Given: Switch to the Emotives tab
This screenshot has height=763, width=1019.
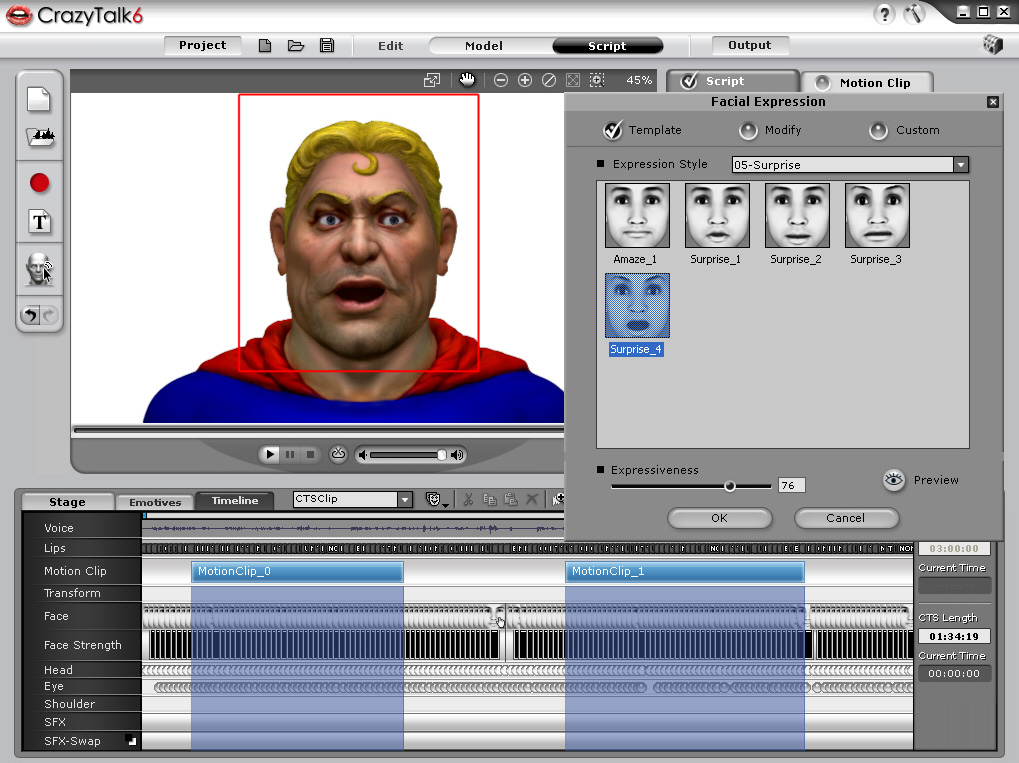Looking at the screenshot, I should (155, 502).
